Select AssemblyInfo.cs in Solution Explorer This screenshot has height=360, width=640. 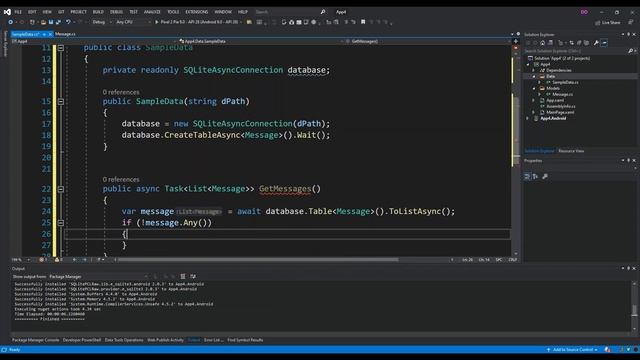(560, 107)
